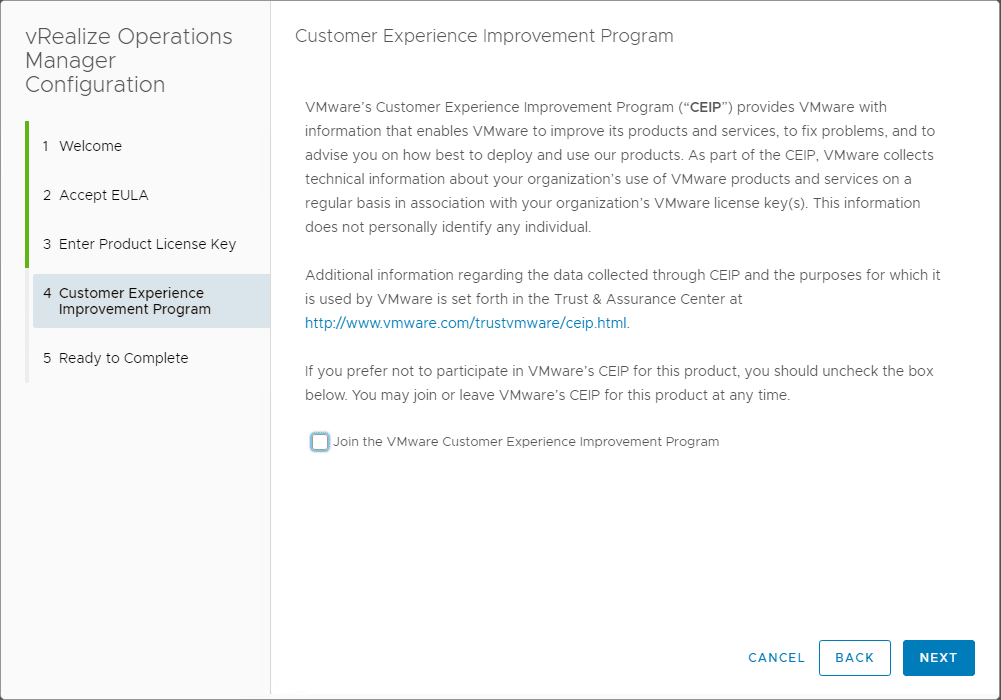Click the step number 3 in sidebar

47,244
